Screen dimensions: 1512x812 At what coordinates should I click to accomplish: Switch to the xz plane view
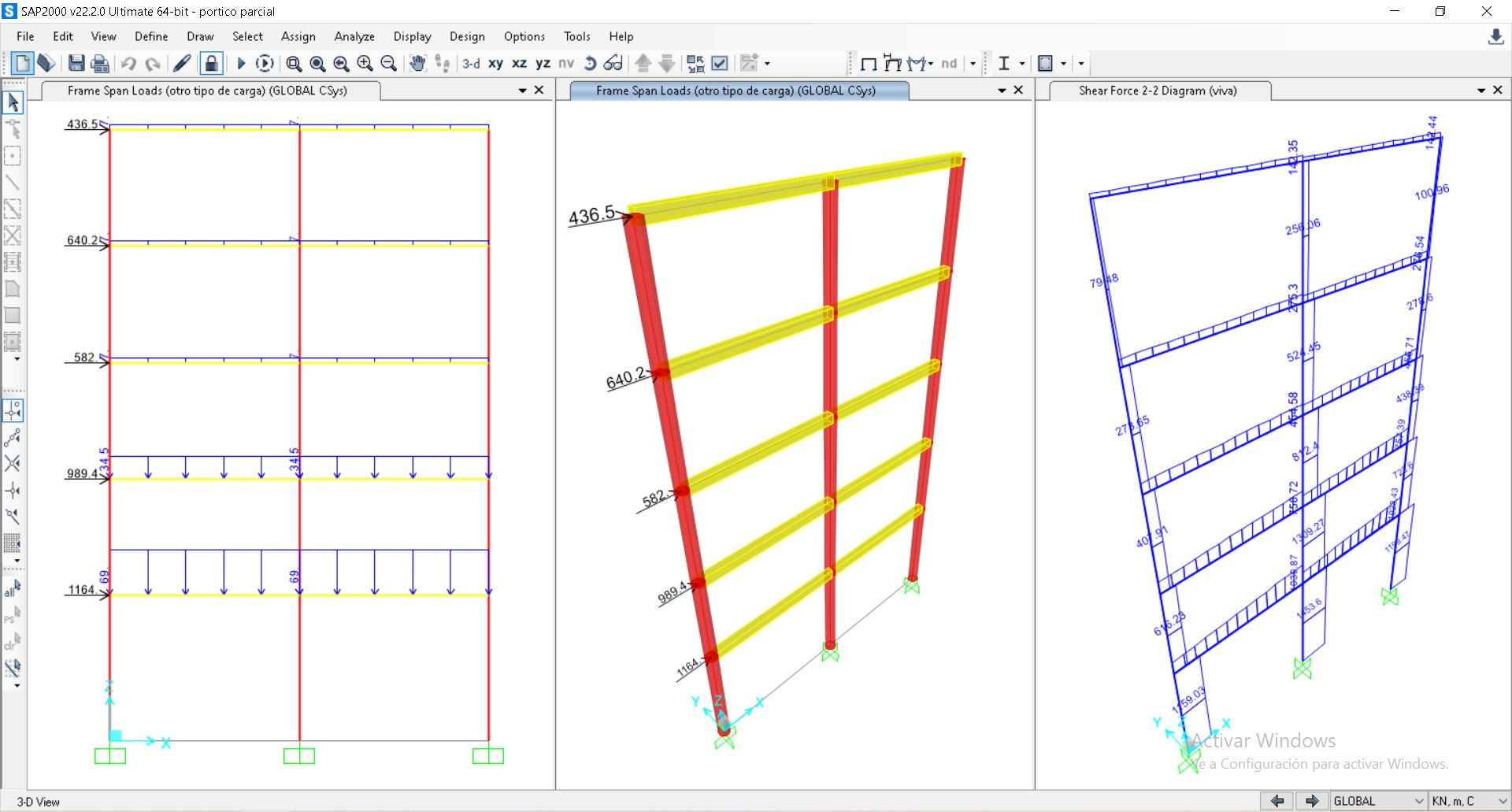click(x=519, y=63)
